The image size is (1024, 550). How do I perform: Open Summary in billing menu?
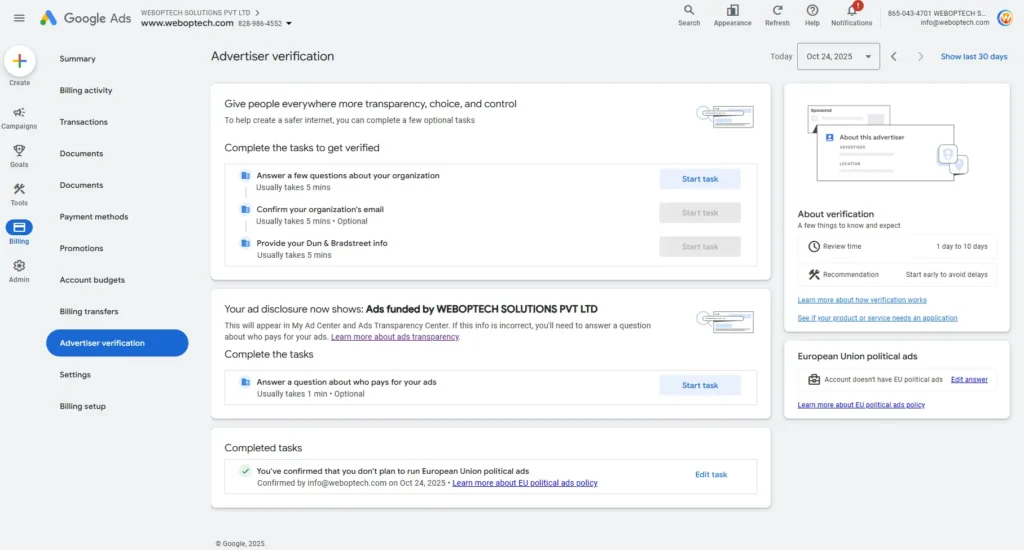[78, 59]
